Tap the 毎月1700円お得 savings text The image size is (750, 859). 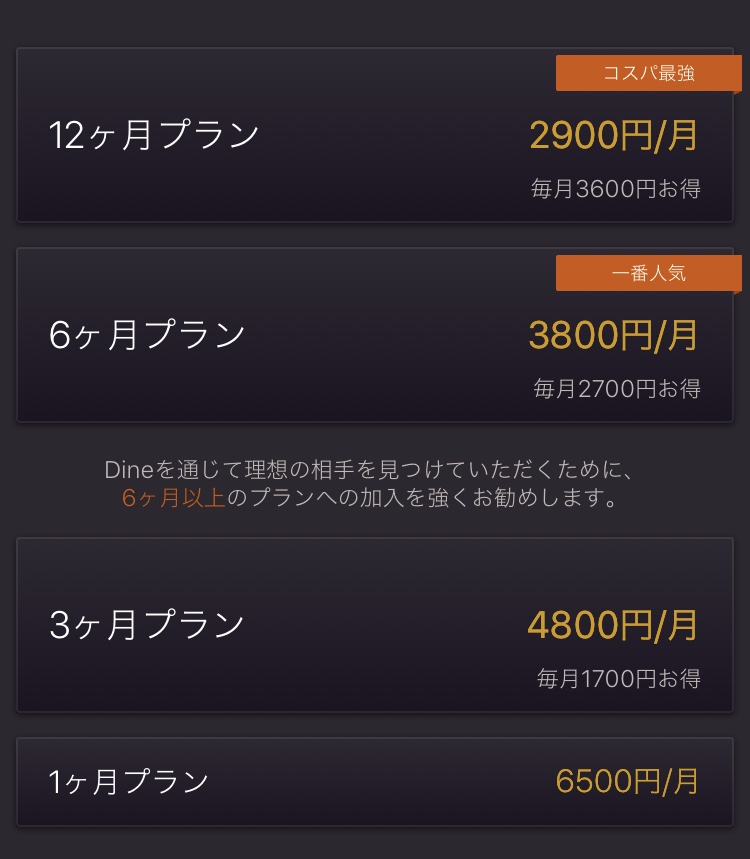pos(618,679)
